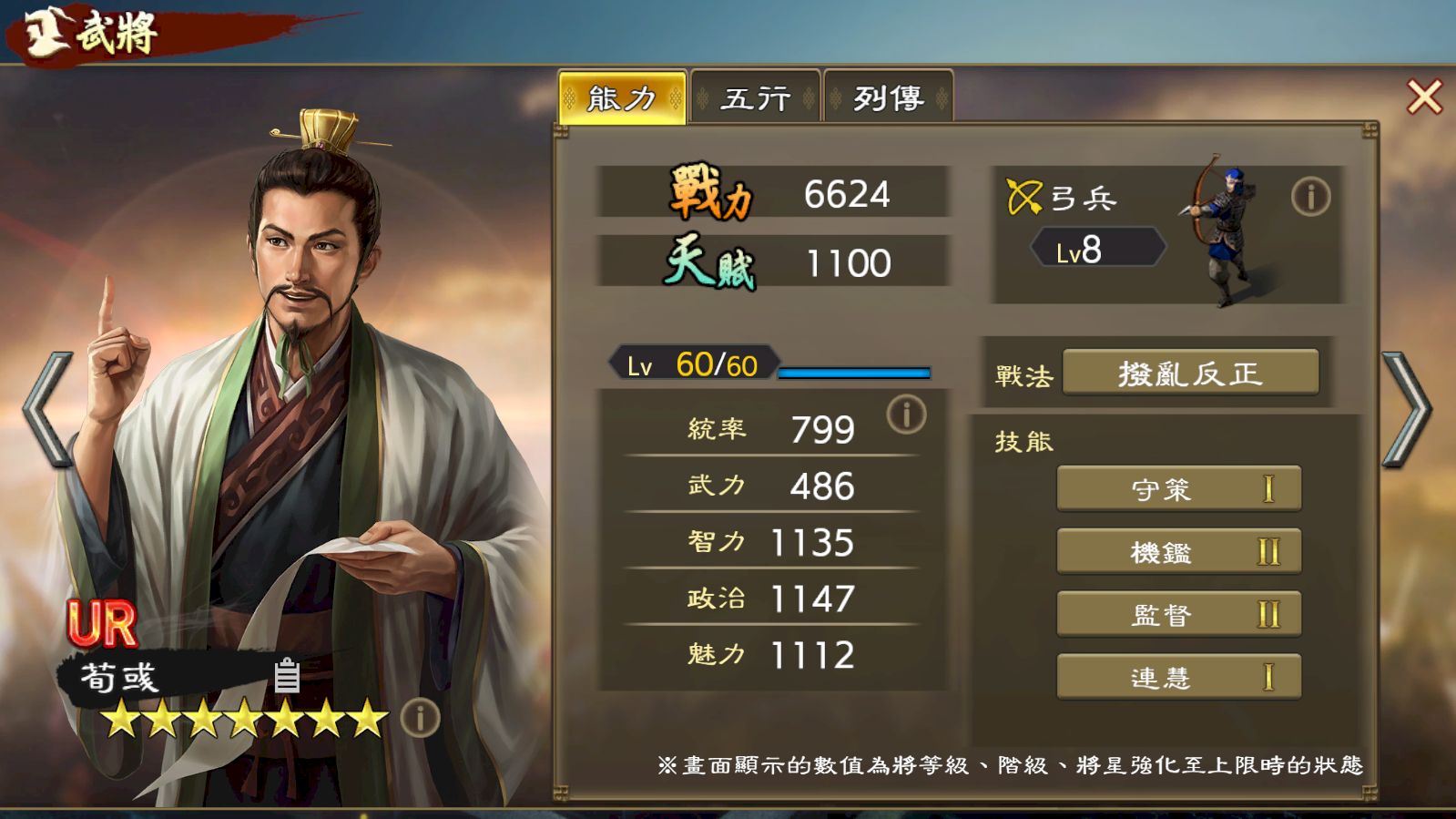Switch to the 列傳 tab

point(888,97)
